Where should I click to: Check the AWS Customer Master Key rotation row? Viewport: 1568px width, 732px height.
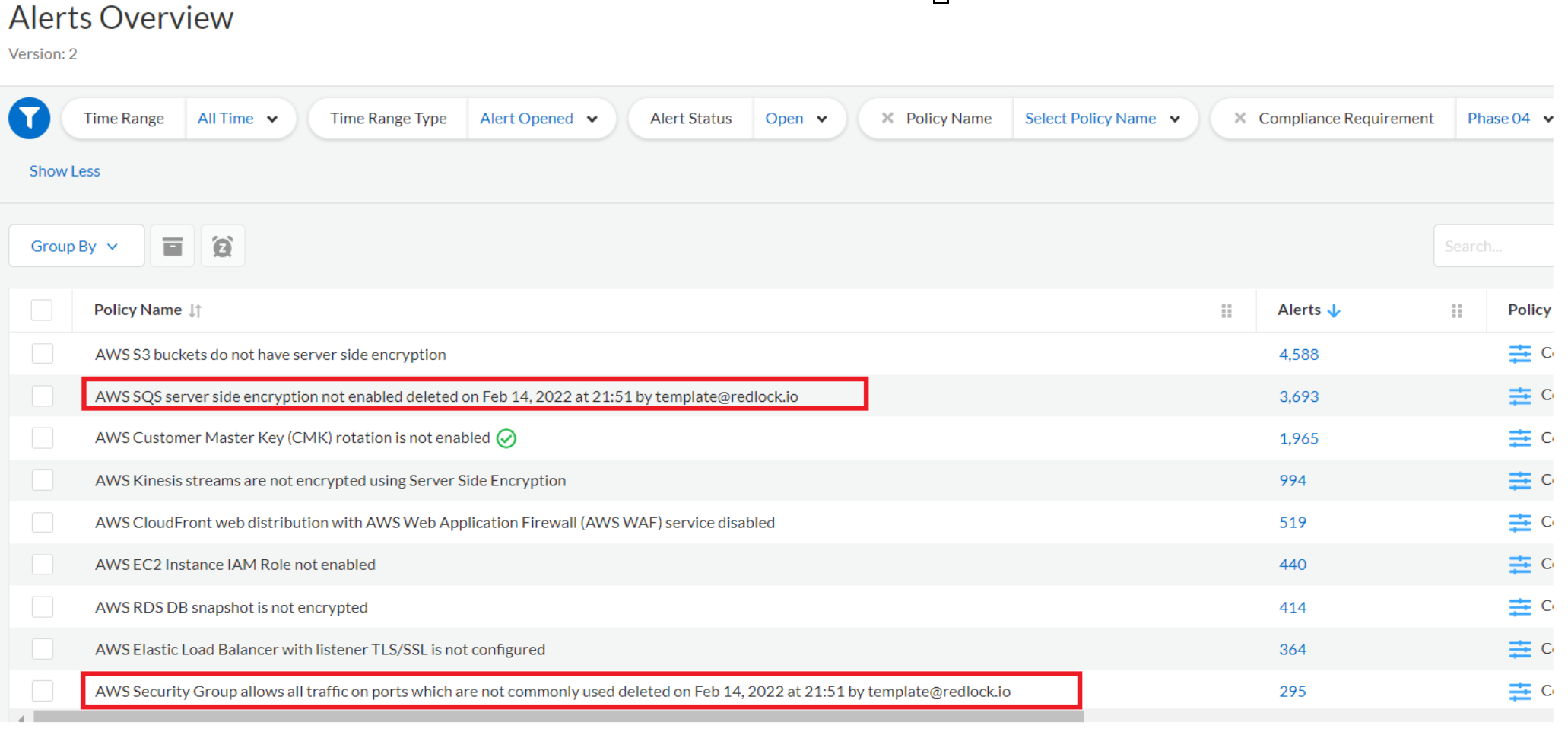point(43,438)
